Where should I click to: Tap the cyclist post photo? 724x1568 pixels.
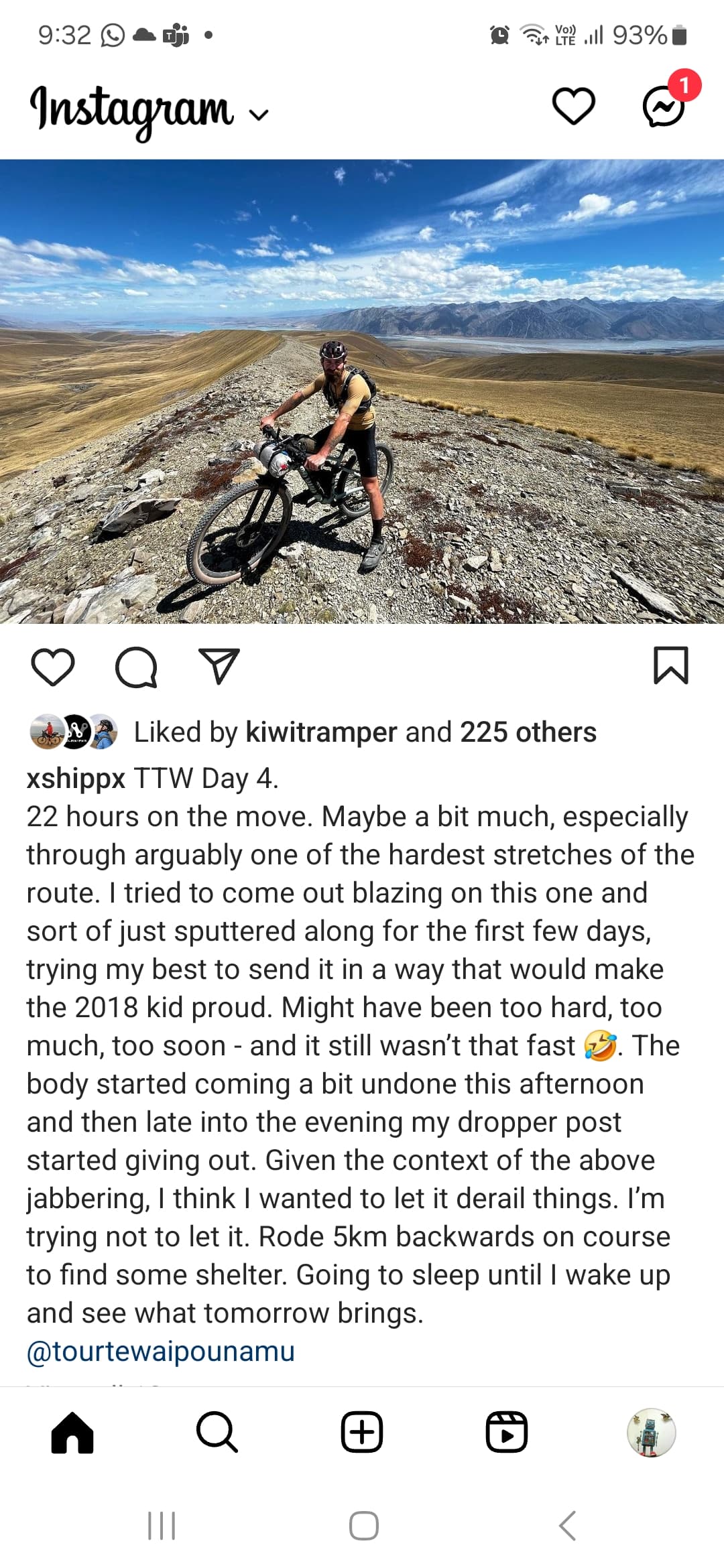click(362, 391)
